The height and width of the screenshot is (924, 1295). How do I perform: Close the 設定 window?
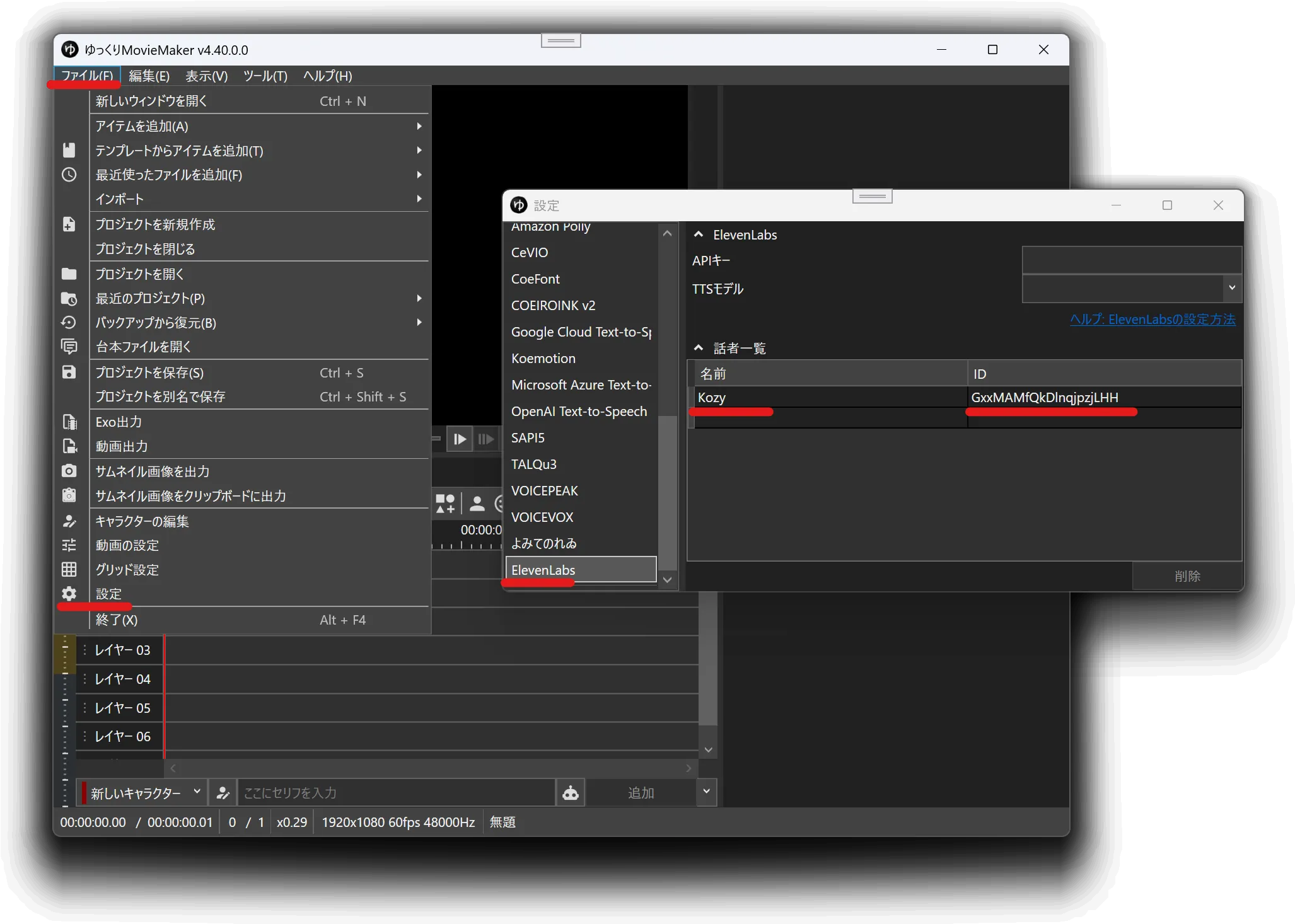pos(1218,205)
